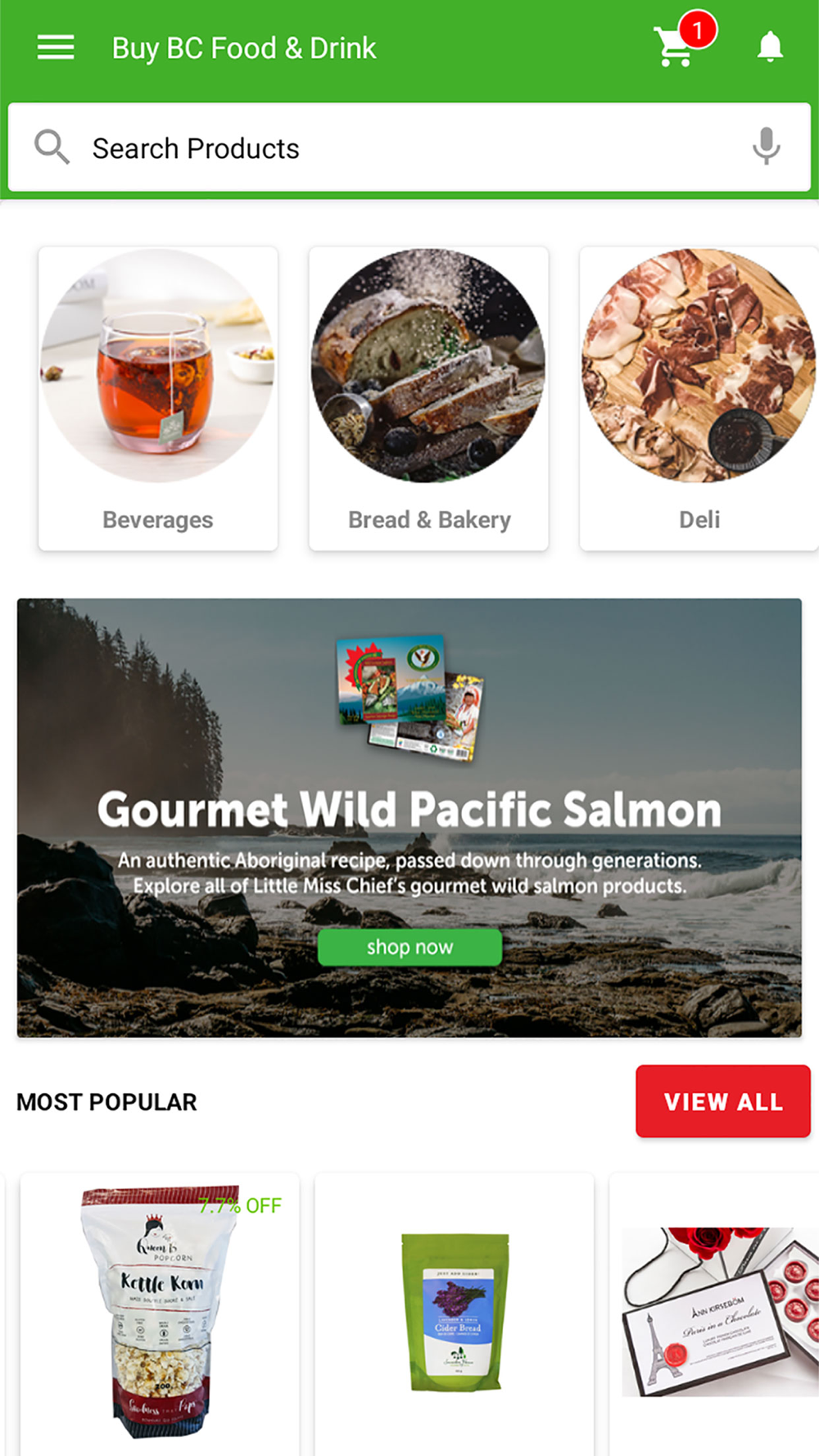Tap the search magnifier icon
819x1456 pixels.
[52, 147]
